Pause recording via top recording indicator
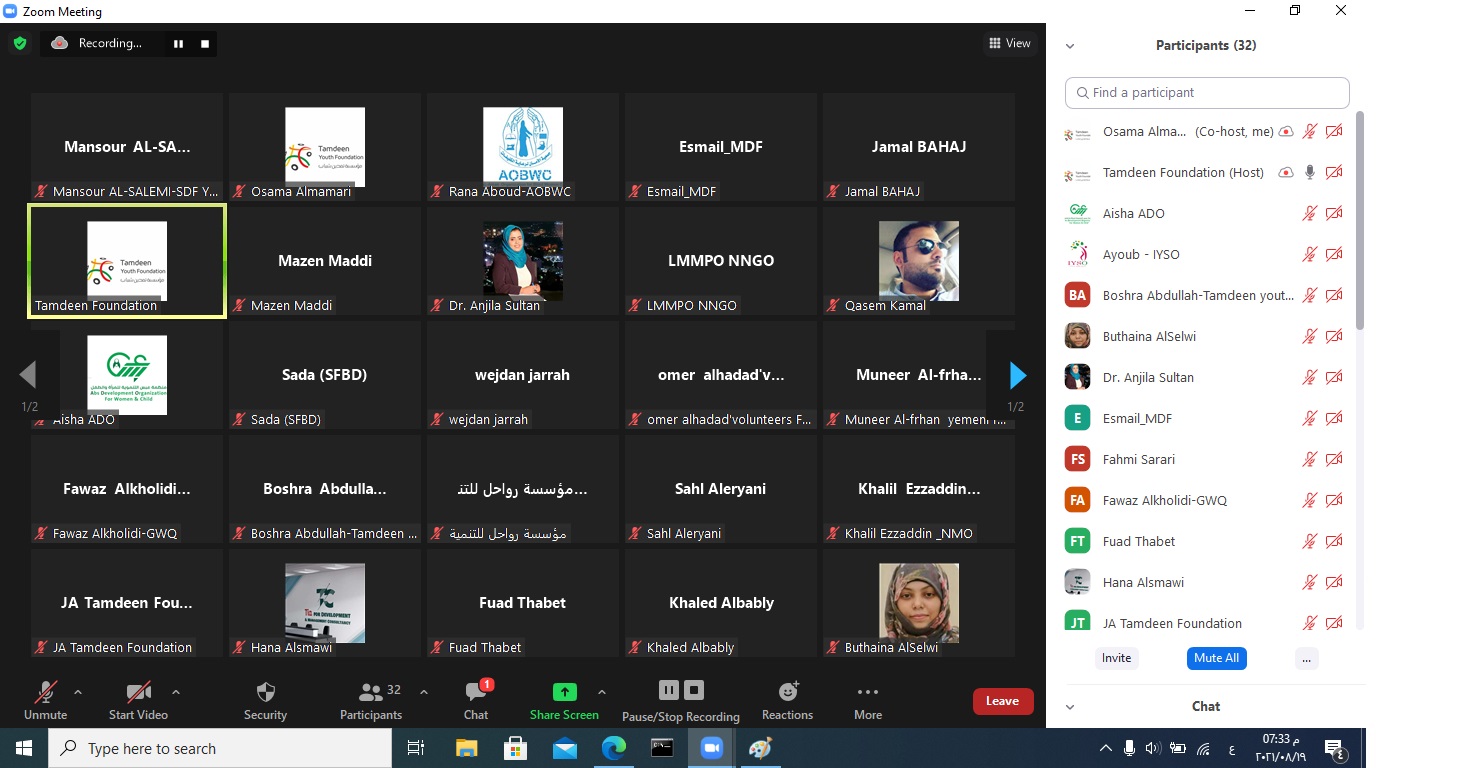The height and width of the screenshot is (768, 1469). tap(178, 43)
